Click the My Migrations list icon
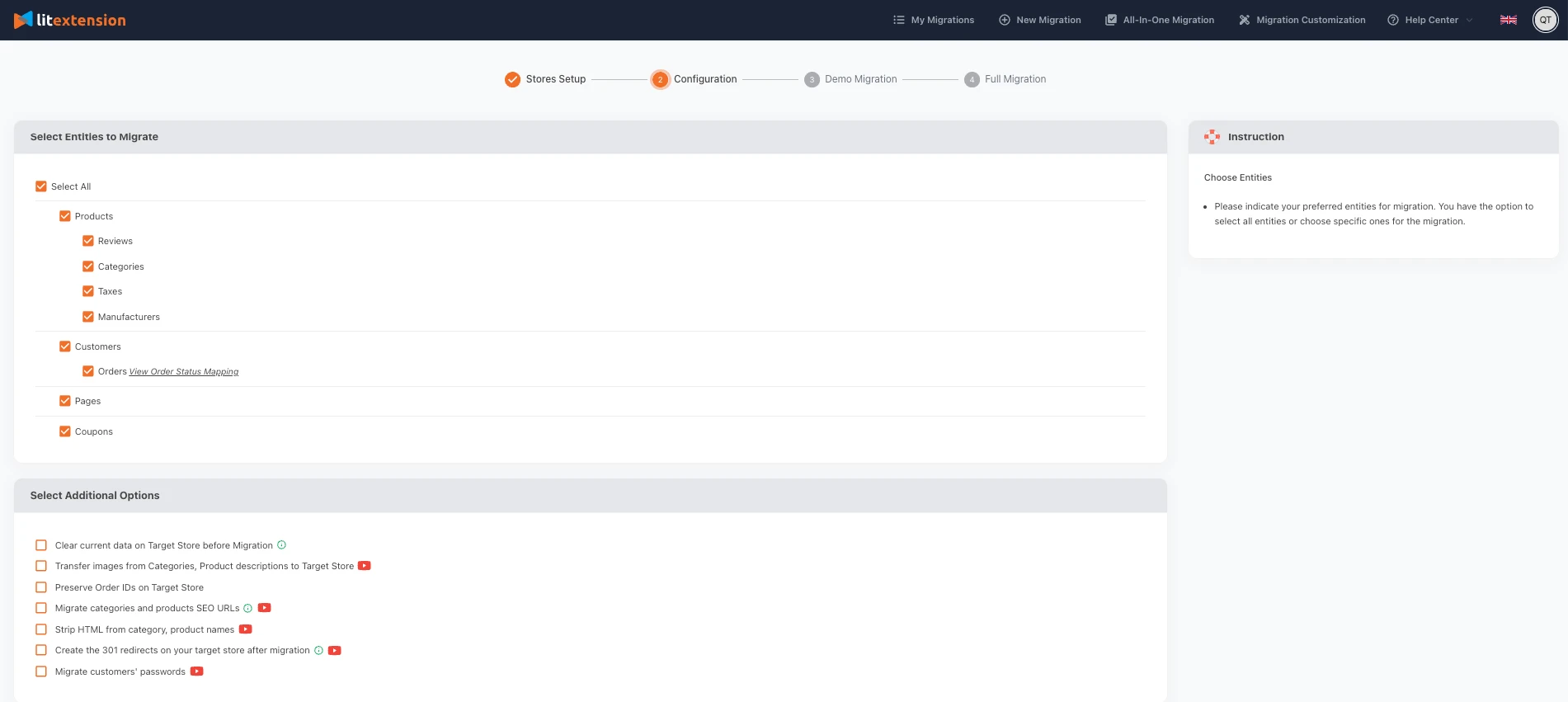The width and height of the screenshot is (1568, 702). click(899, 20)
